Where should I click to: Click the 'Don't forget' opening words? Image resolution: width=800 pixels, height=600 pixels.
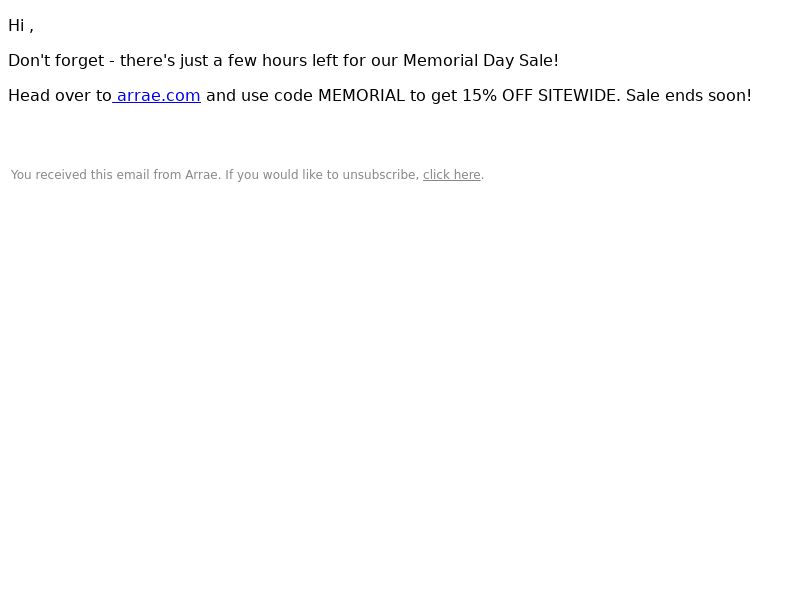[x=56, y=61]
